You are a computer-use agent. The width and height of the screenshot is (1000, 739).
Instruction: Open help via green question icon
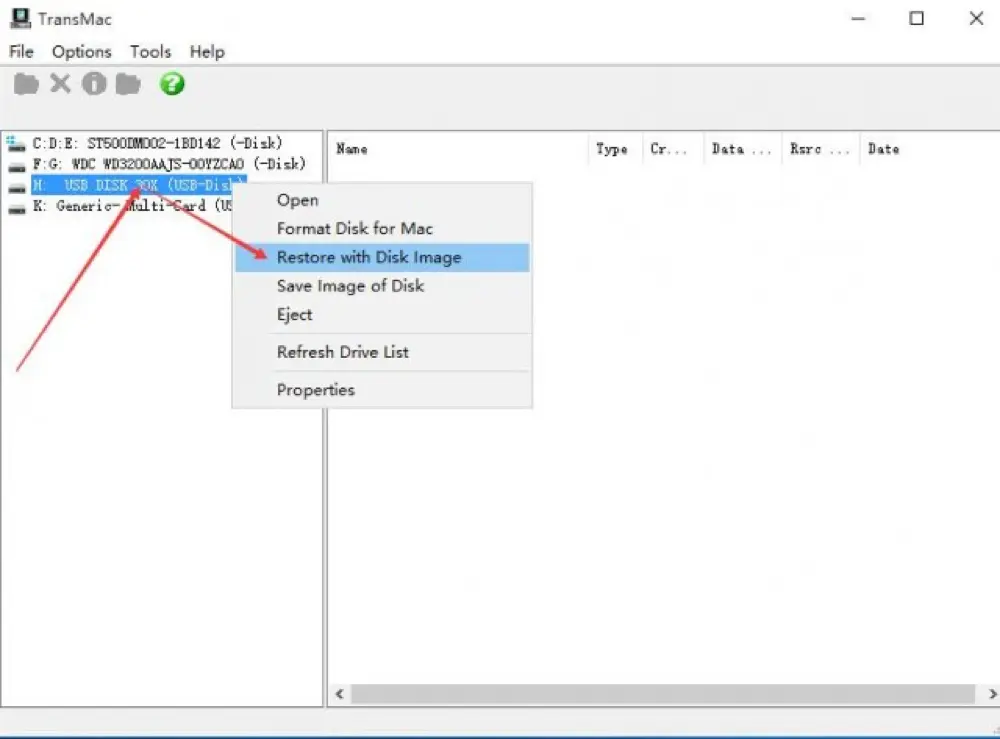pyautogui.click(x=172, y=84)
